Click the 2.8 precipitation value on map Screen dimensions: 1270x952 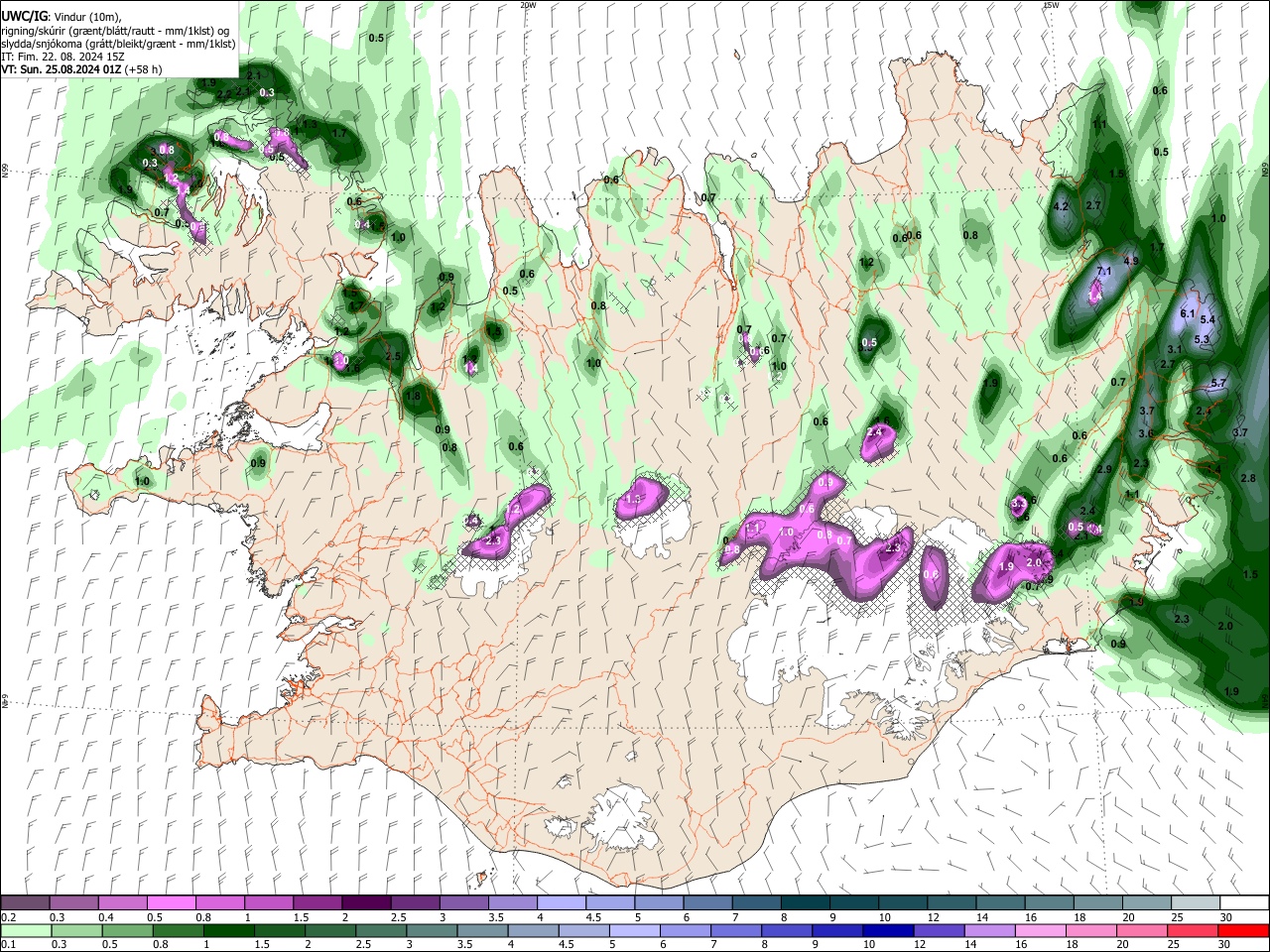[x=1248, y=478]
